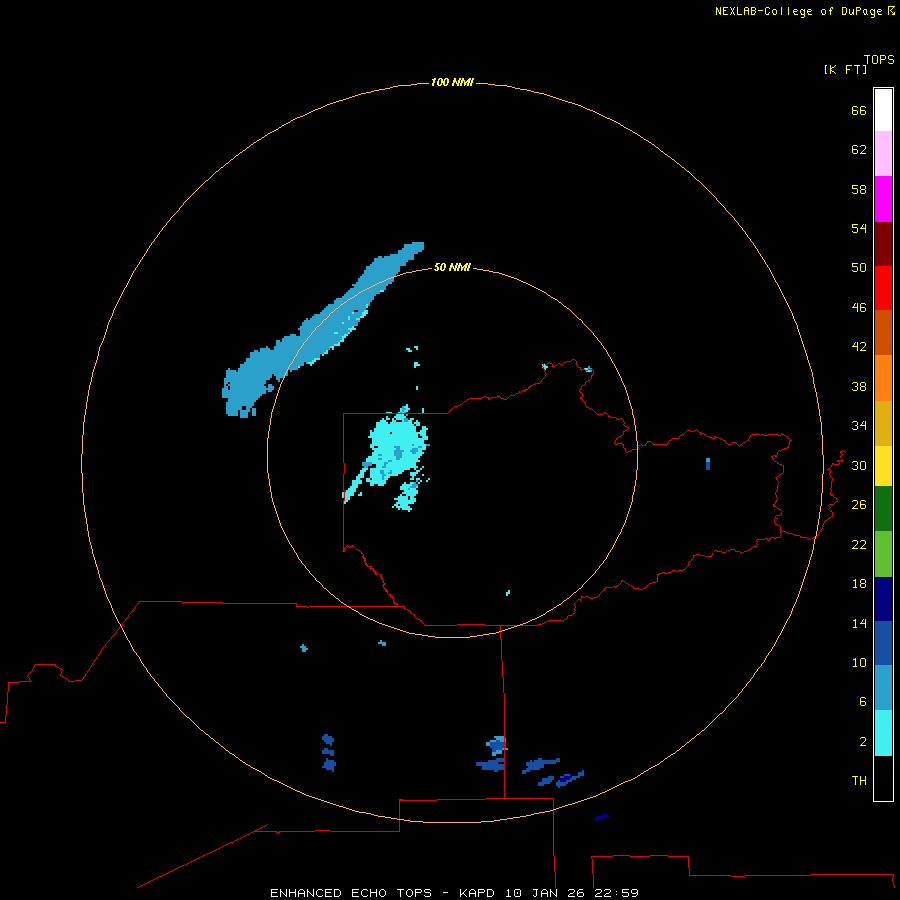Click the gold legend swatch
Screen dimensions: 900x900
click(883, 423)
